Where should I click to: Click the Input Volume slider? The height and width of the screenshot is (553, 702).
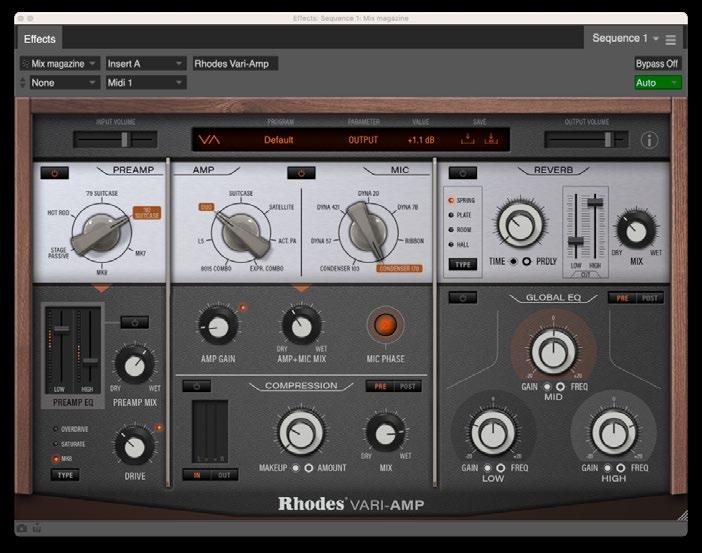(x=115, y=140)
